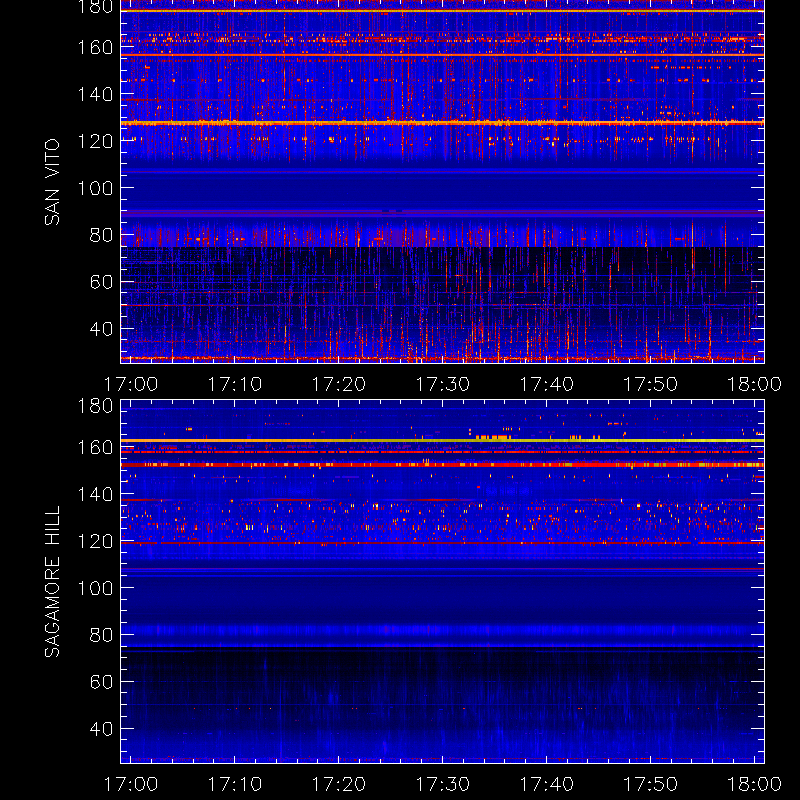Click inside the Sagamore Hill spectrogram plot

point(442,582)
